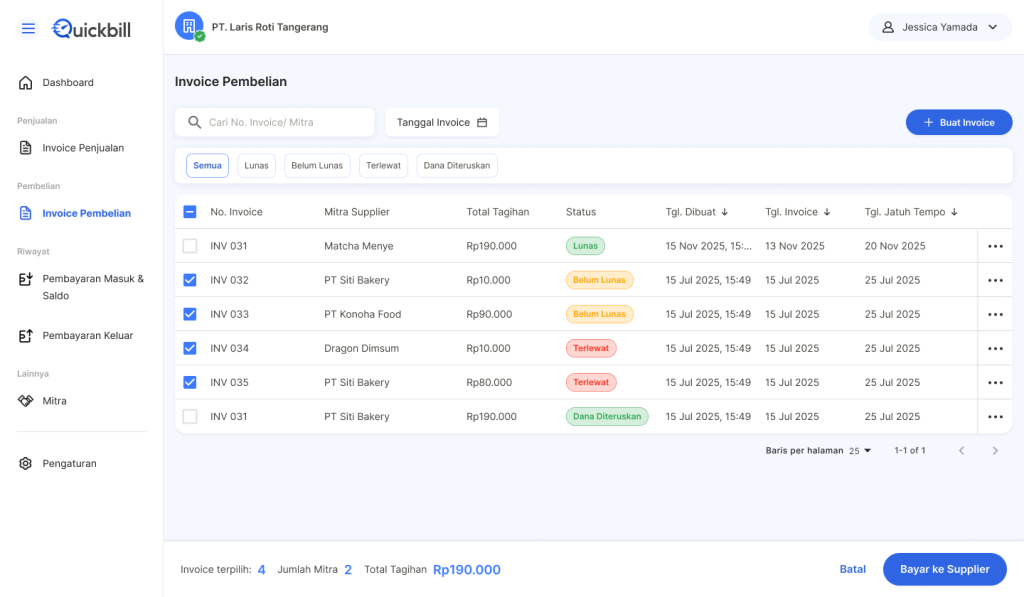Open the Tanggal Invoice date picker

pos(442,123)
